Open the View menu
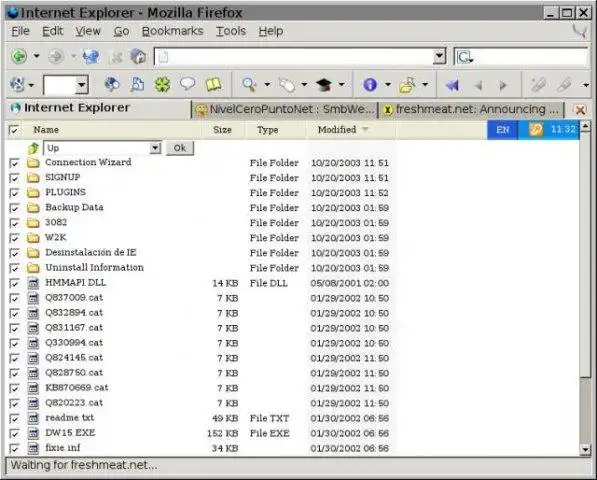Screen dimensions: 597x480 coord(88,31)
